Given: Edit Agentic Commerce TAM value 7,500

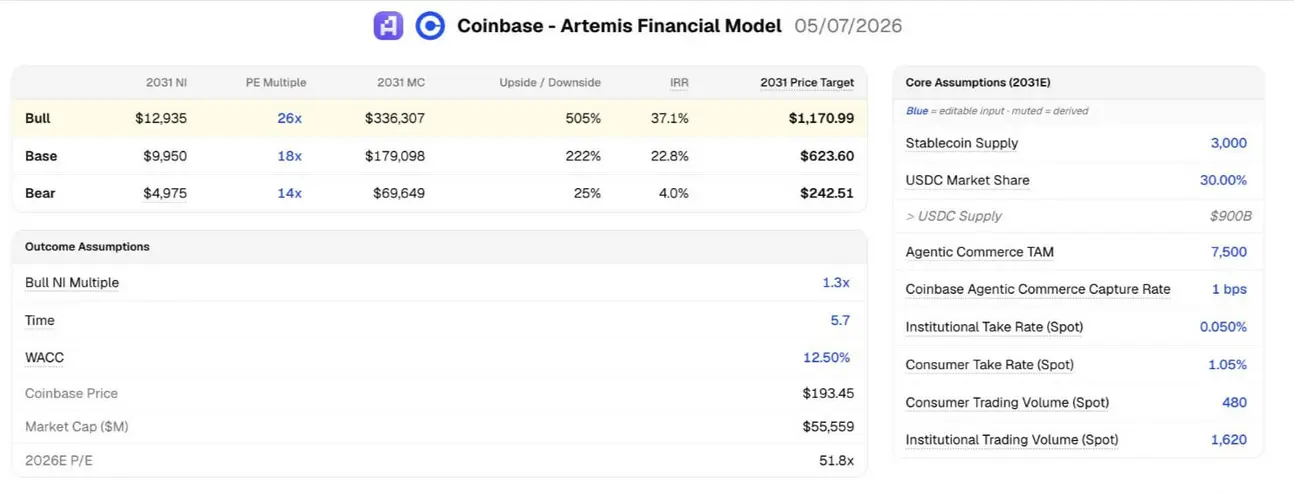Looking at the screenshot, I should pos(1229,252).
